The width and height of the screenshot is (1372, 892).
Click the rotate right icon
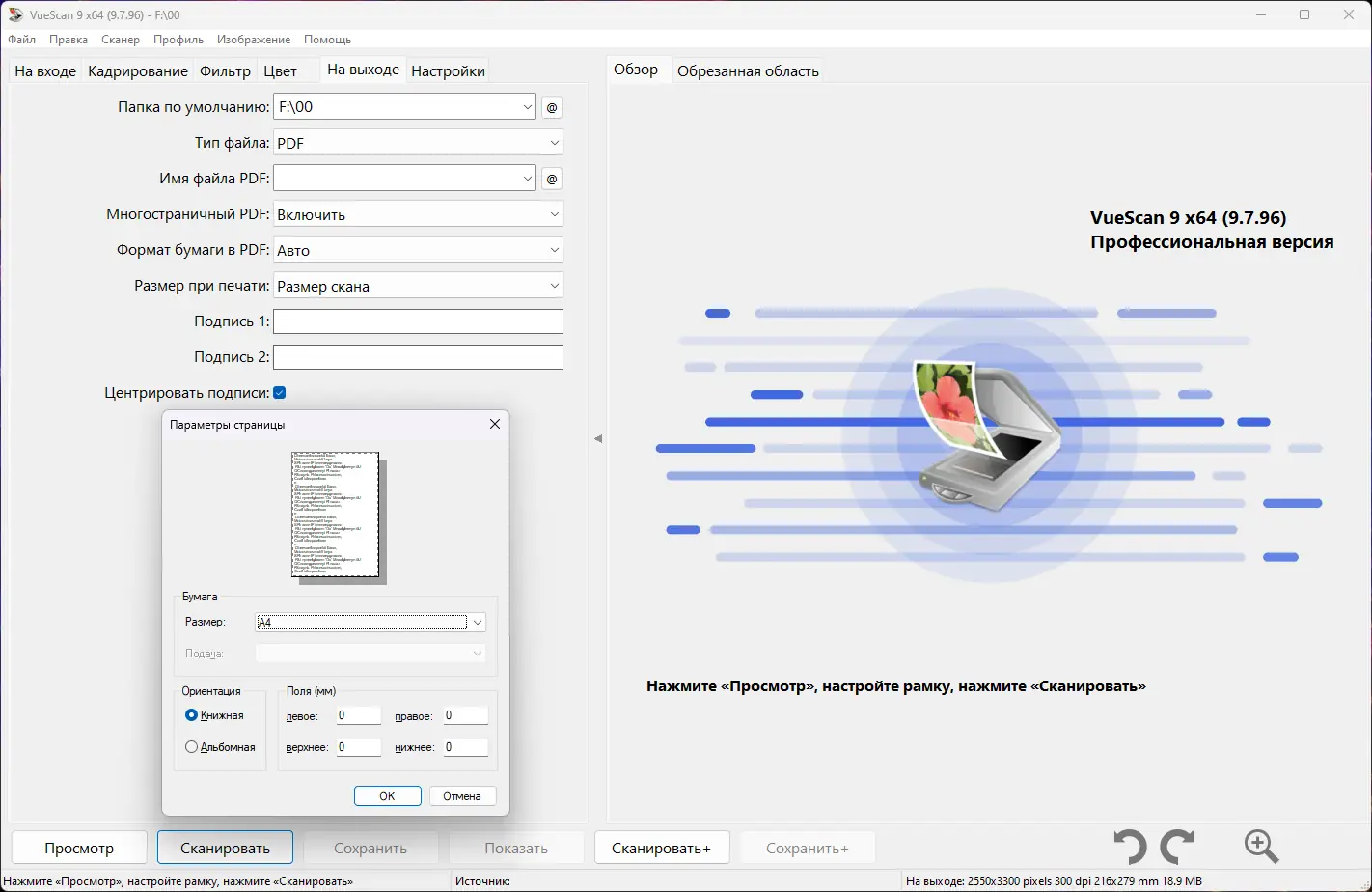pyautogui.click(x=1178, y=847)
